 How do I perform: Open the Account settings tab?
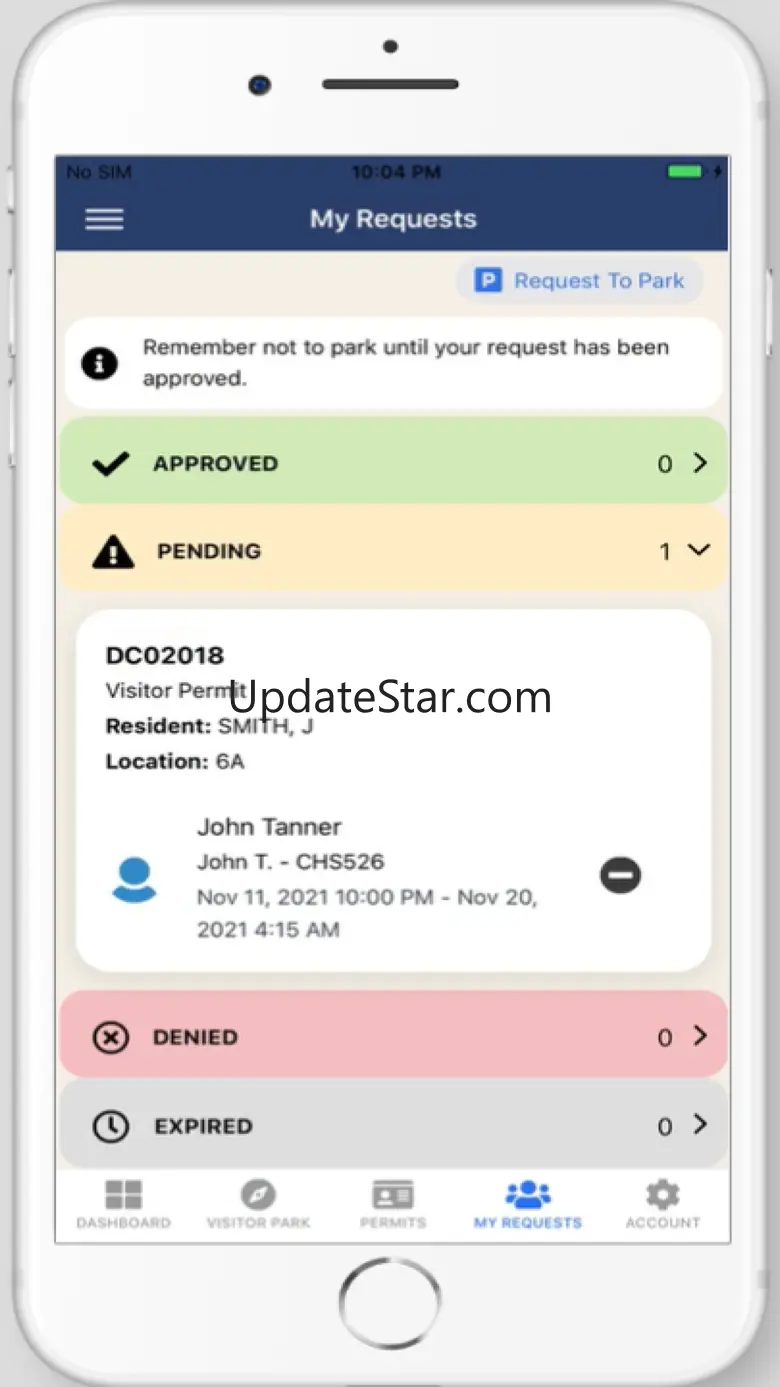pyautogui.click(x=663, y=1204)
